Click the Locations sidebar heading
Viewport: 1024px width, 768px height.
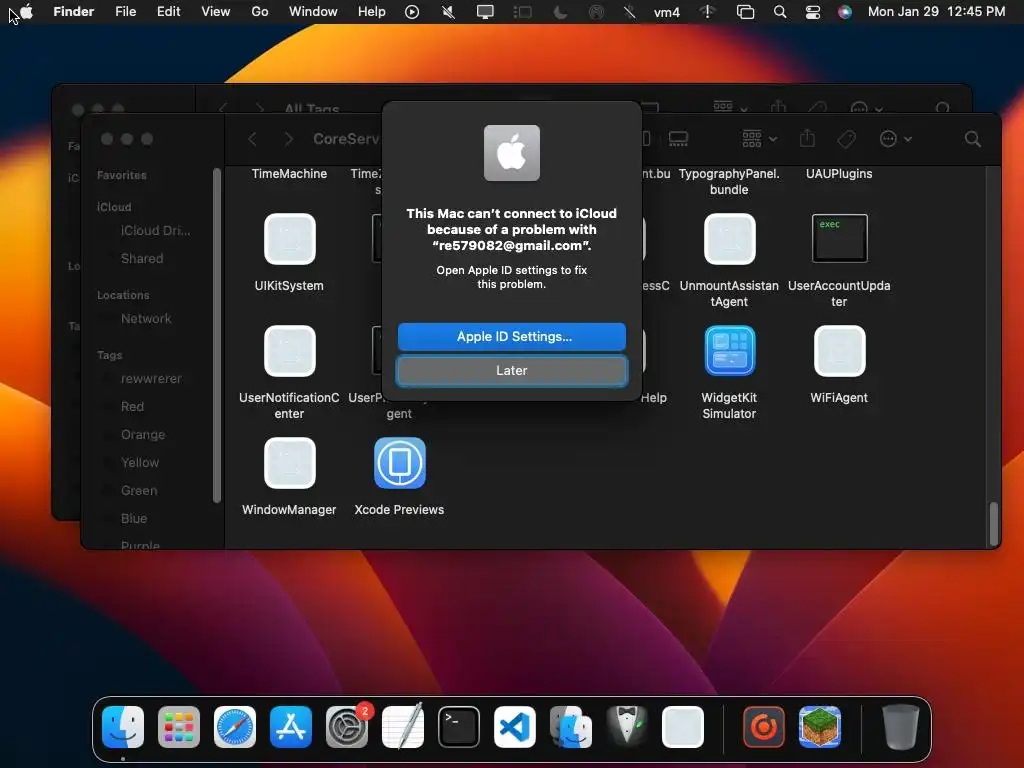(x=123, y=295)
